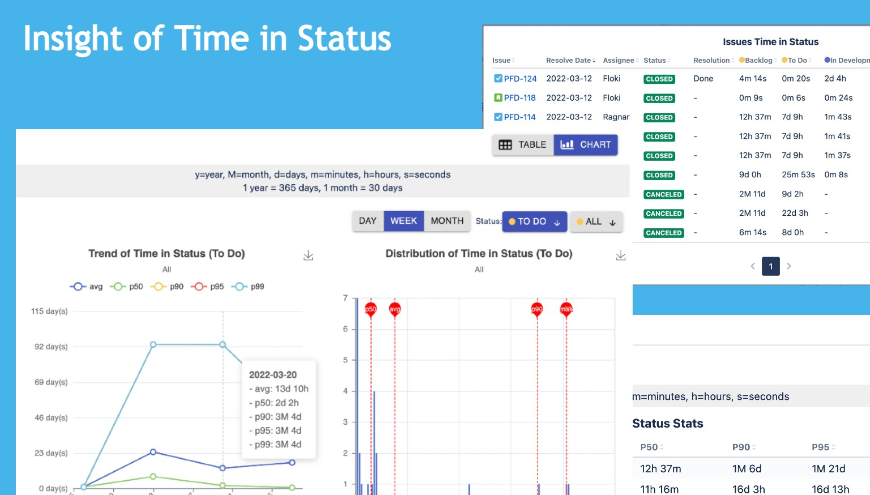Go to next page in pagination
This screenshot has height=495, width=870.
788,266
